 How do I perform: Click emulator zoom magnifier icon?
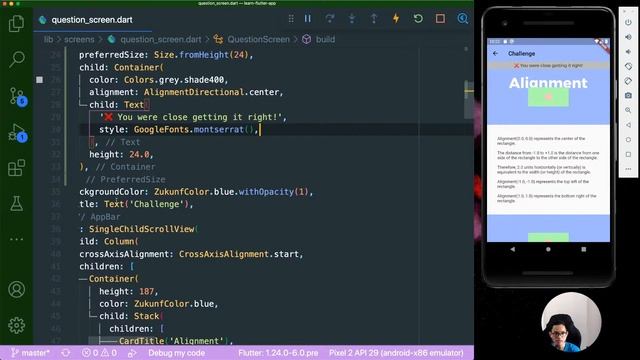click(628, 110)
